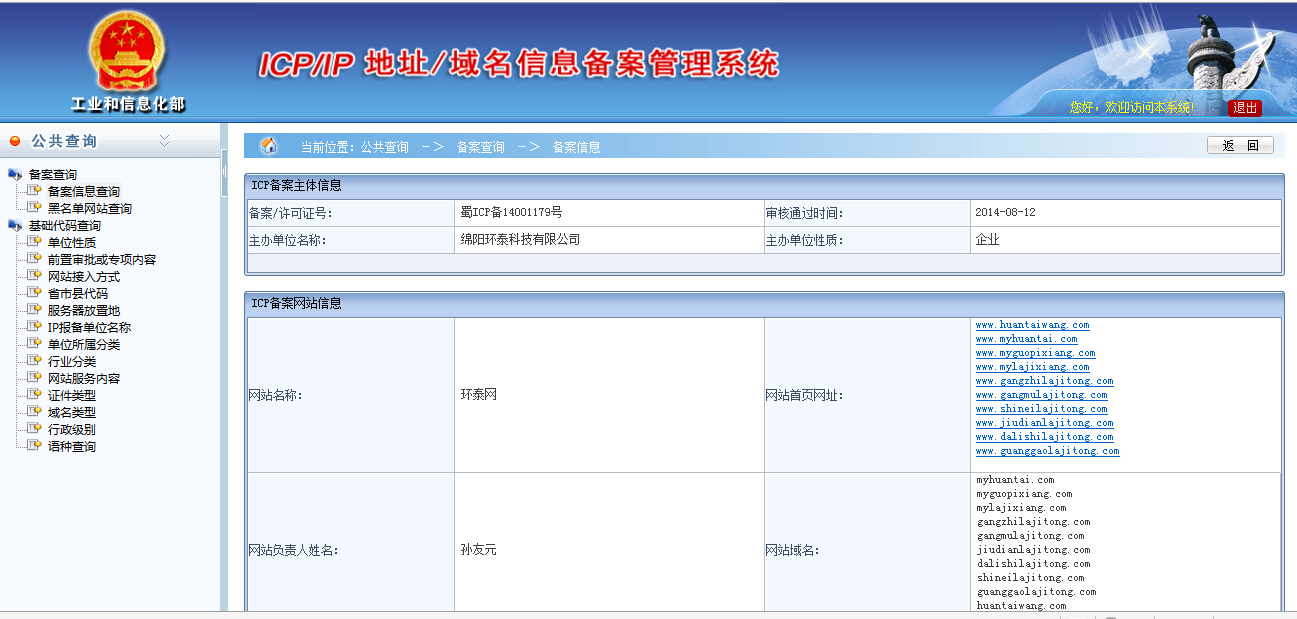
Task: Click icon beside 单位性质
Action: [x=35, y=242]
